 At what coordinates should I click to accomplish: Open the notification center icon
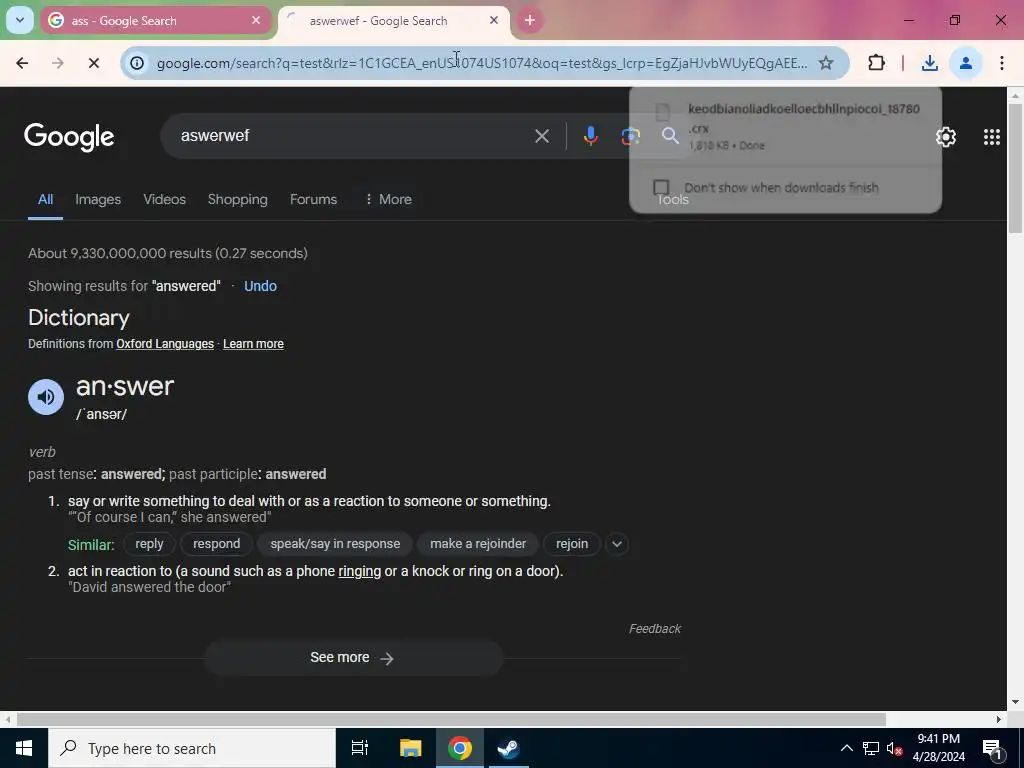click(x=992, y=748)
